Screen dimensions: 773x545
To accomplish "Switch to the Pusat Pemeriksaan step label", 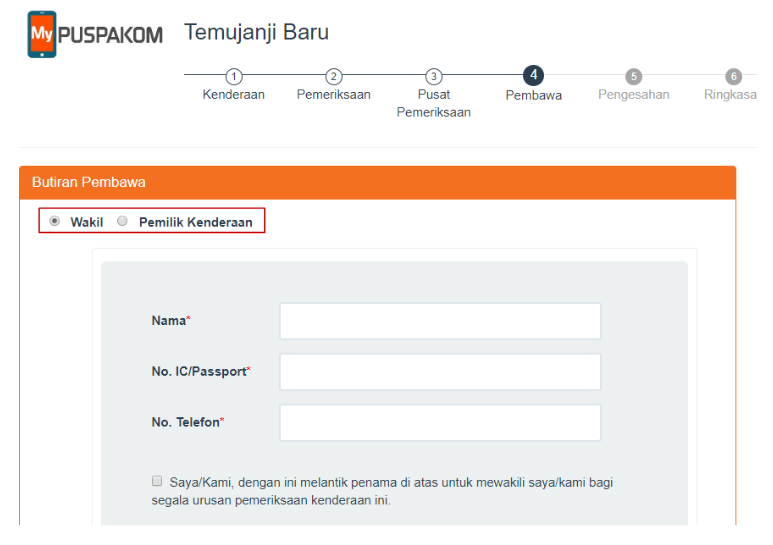I will tap(433, 103).
